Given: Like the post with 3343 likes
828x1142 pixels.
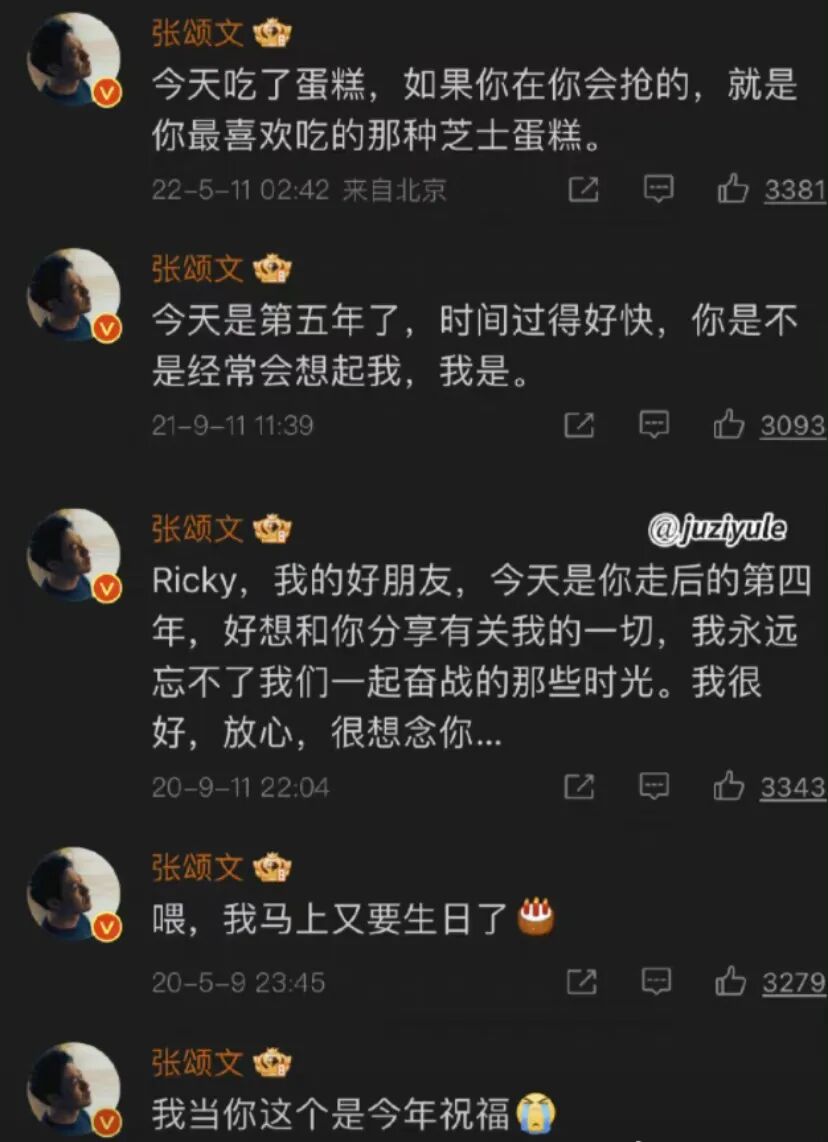Looking at the screenshot, I should pos(769,787).
